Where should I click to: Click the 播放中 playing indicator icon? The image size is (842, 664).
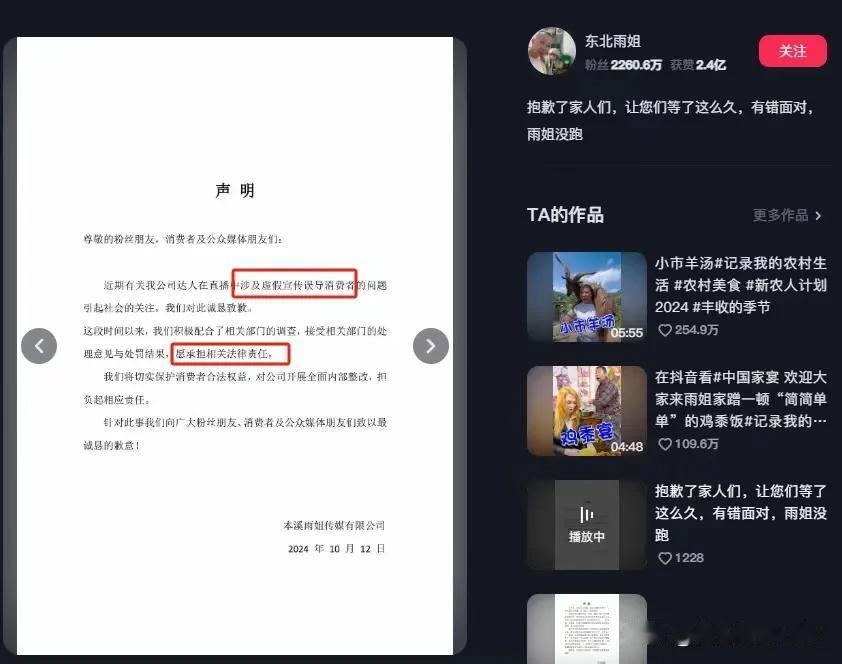(x=586, y=515)
